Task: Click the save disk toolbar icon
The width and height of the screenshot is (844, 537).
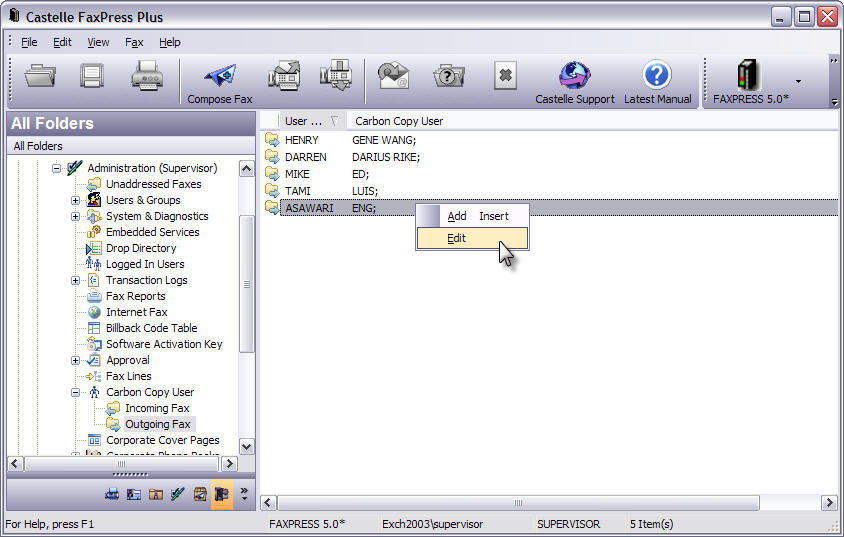Action: pyautogui.click(x=92, y=75)
